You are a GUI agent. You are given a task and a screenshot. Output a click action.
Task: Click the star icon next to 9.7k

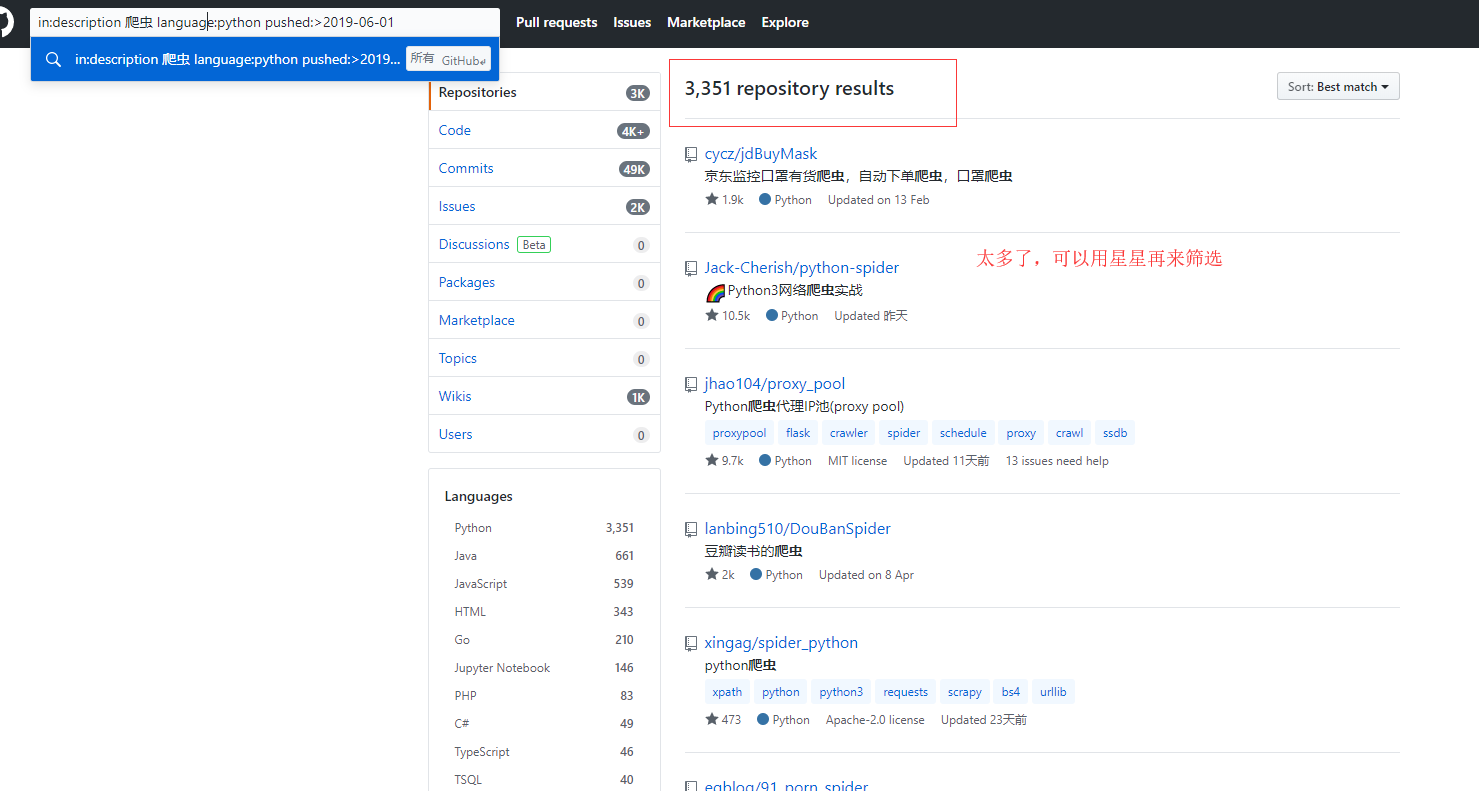712,460
